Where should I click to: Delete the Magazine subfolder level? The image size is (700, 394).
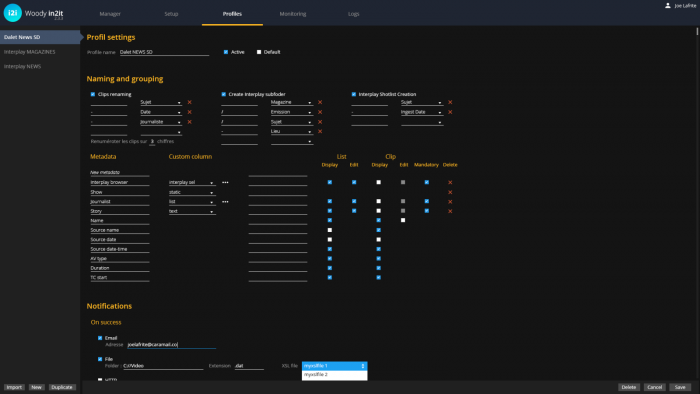coord(320,102)
